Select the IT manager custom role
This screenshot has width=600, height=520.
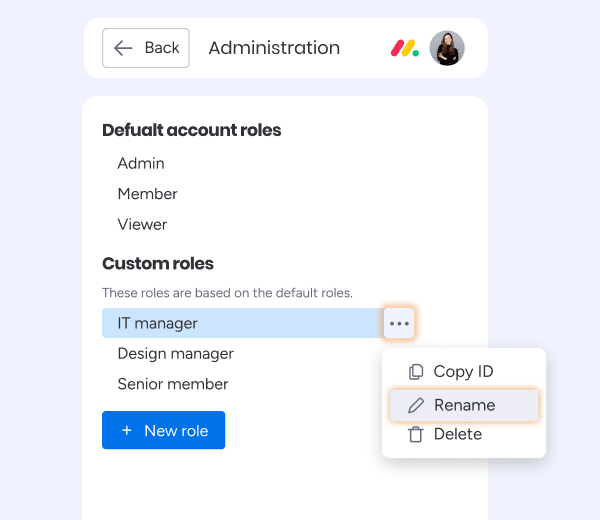243,323
